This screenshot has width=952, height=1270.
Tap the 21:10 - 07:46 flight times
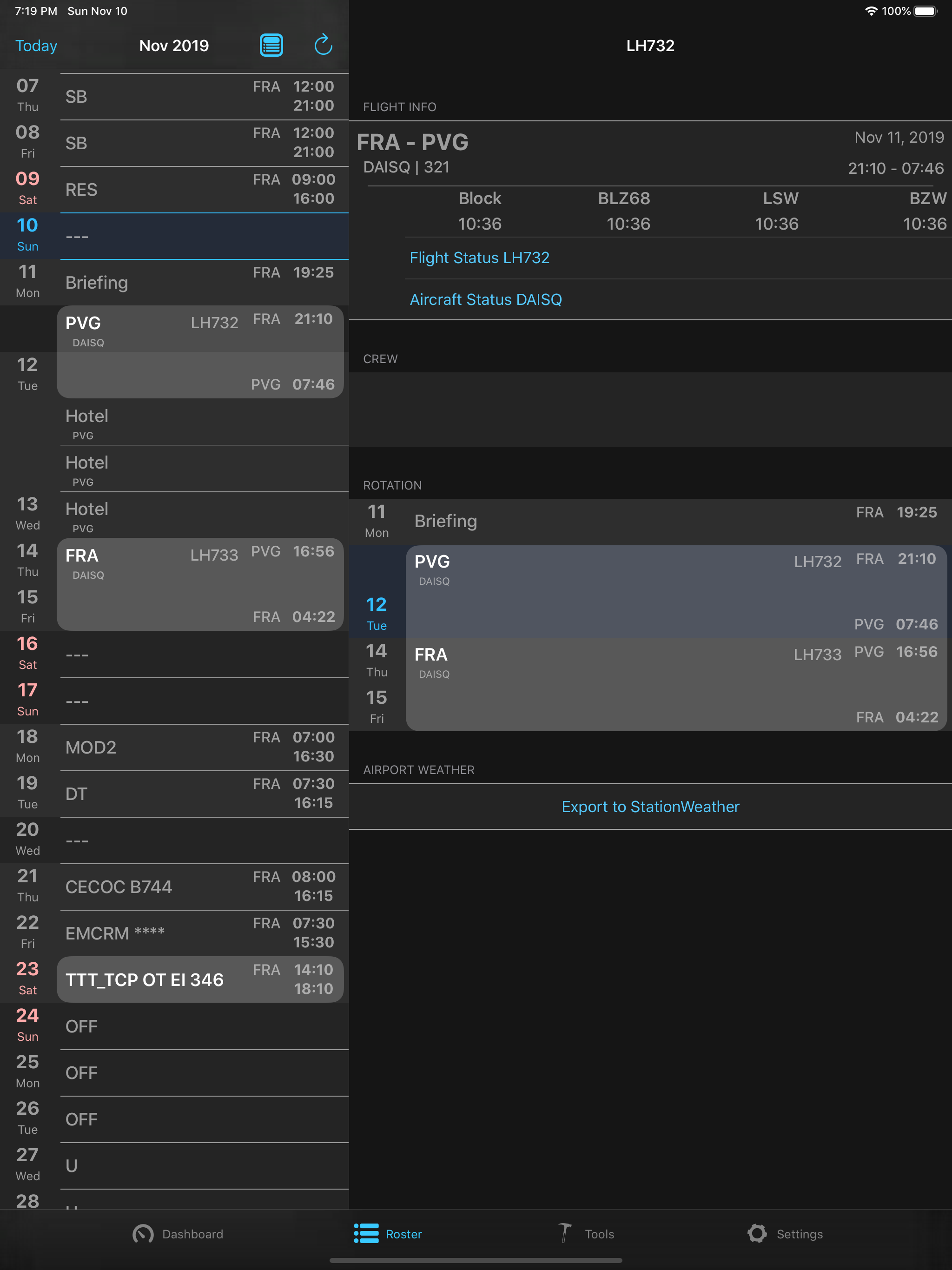pos(896,168)
